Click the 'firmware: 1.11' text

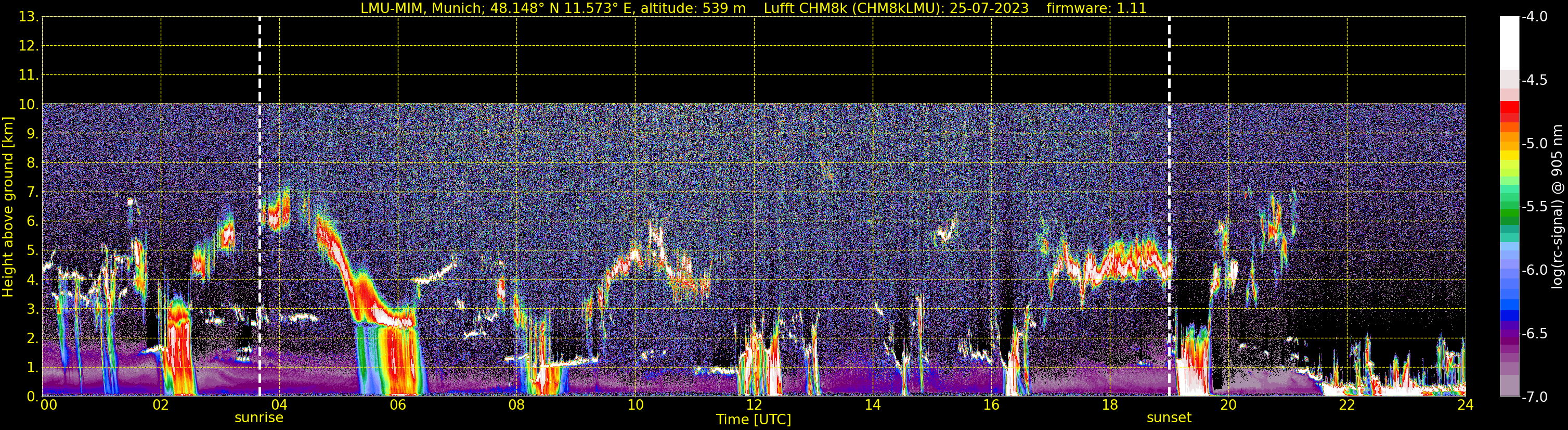pyautogui.click(x=1096, y=8)
